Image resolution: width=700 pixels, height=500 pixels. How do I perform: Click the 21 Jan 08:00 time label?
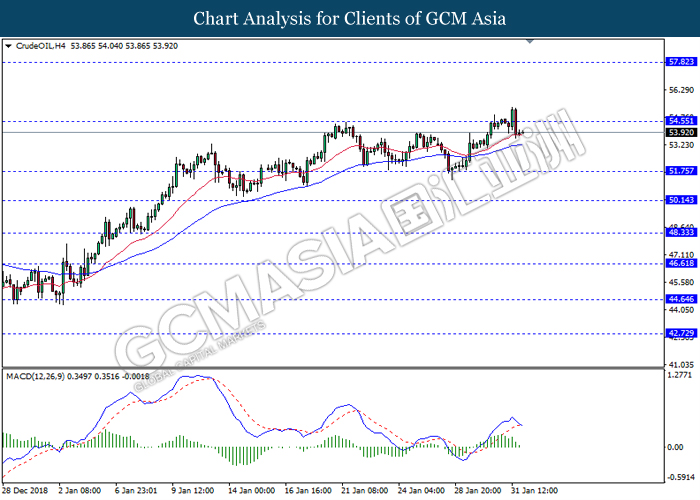pyautogui.click(x=364, y=490)
